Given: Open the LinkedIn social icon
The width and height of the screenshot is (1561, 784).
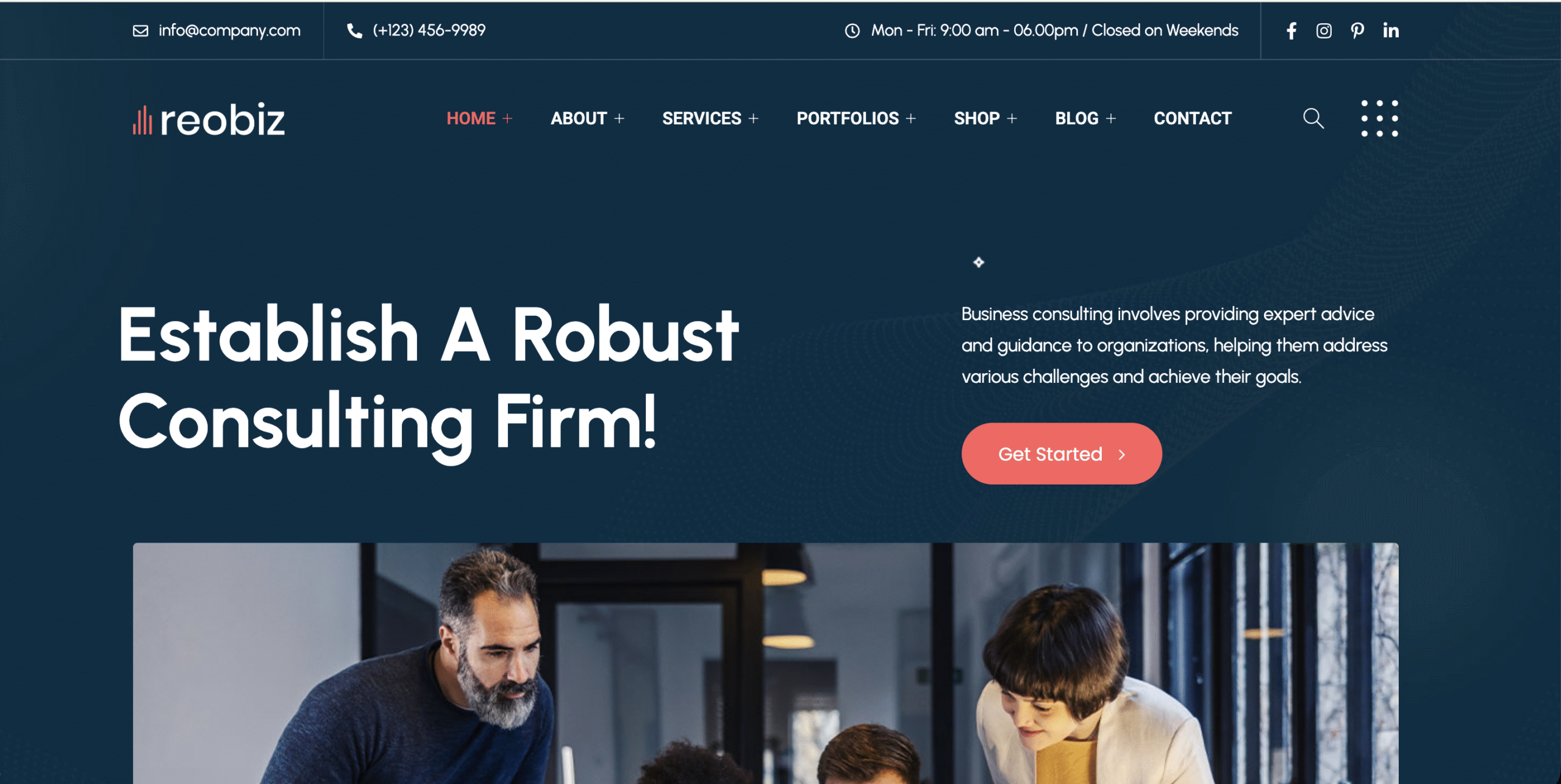Looking at the screenshot, I should 1391,30.
